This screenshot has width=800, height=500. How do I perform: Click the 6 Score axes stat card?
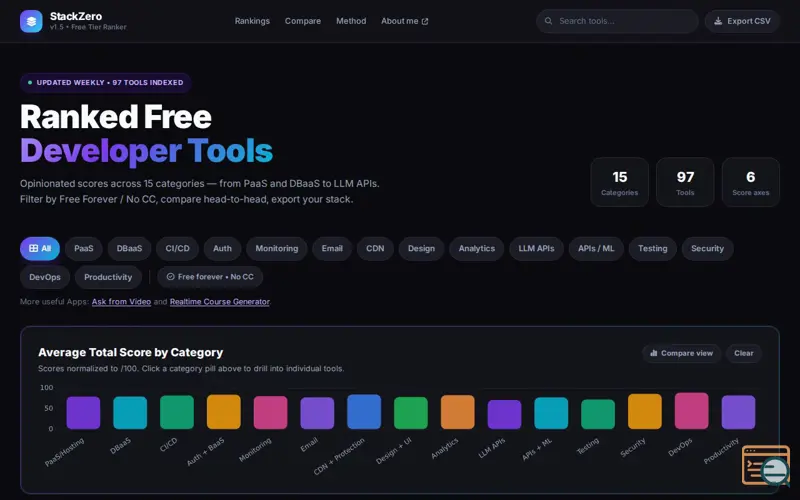coord(751,182)
